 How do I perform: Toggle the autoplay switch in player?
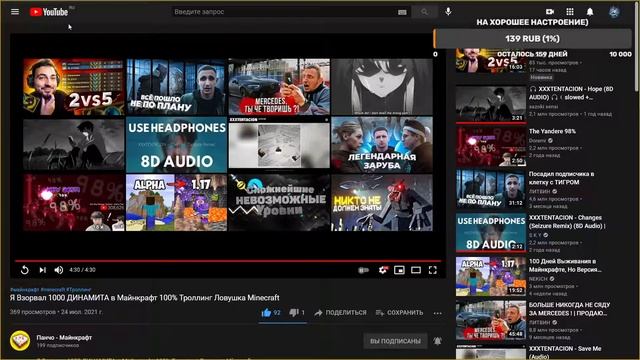click(363, 270)
